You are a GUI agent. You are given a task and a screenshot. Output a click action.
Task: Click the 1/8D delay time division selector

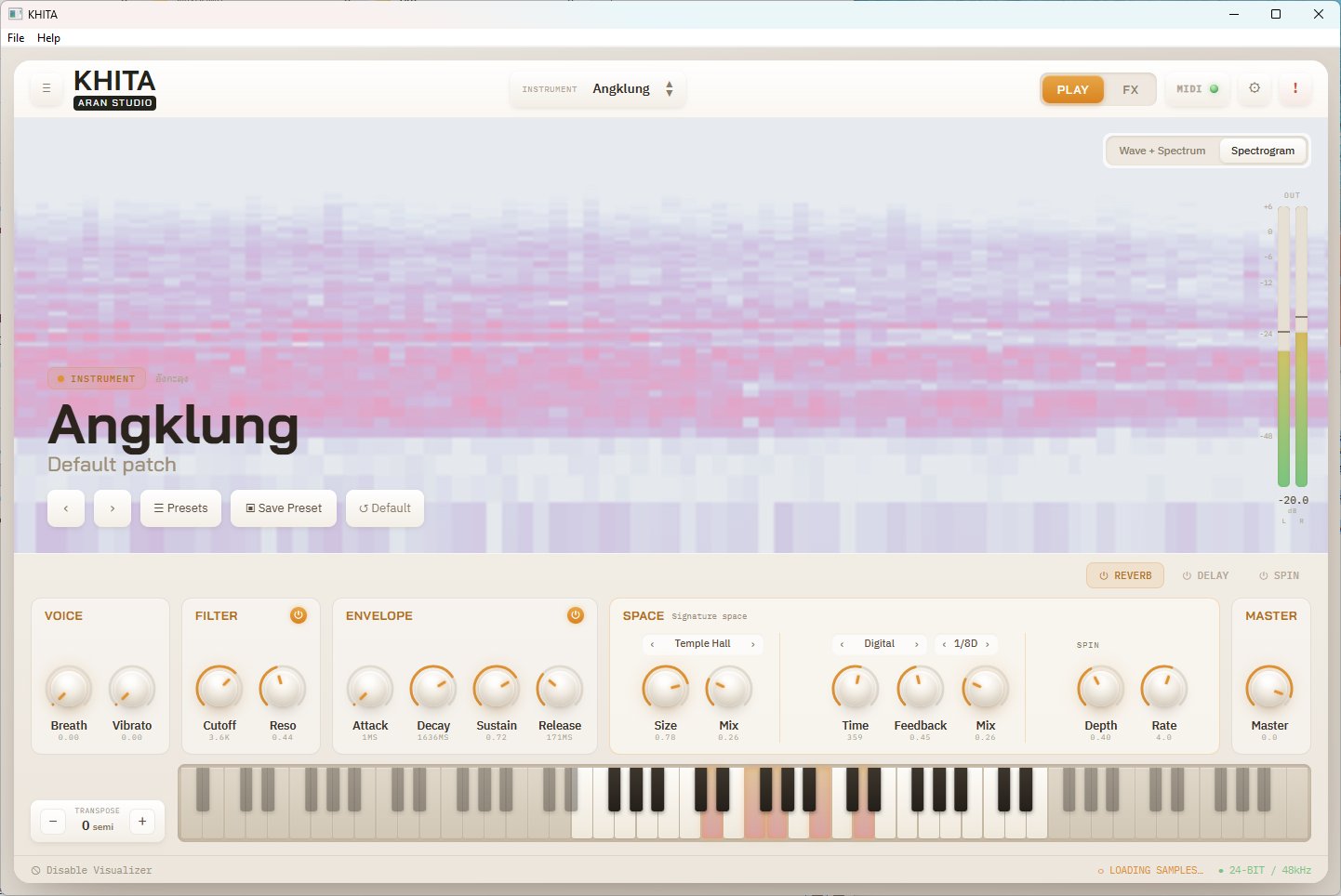965,644
